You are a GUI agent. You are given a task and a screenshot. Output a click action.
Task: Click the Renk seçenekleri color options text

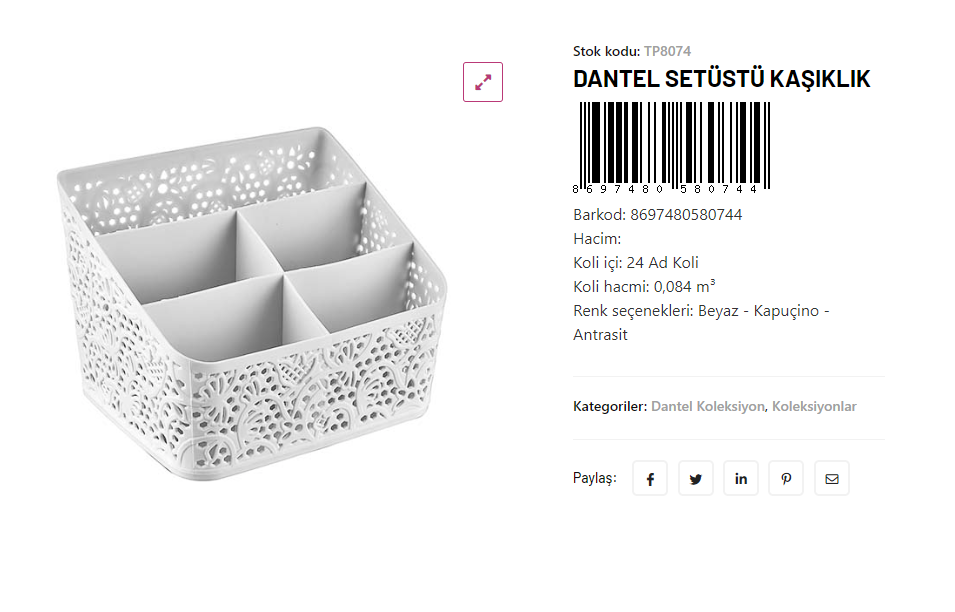pyautogui.click(x=701, y=311)
